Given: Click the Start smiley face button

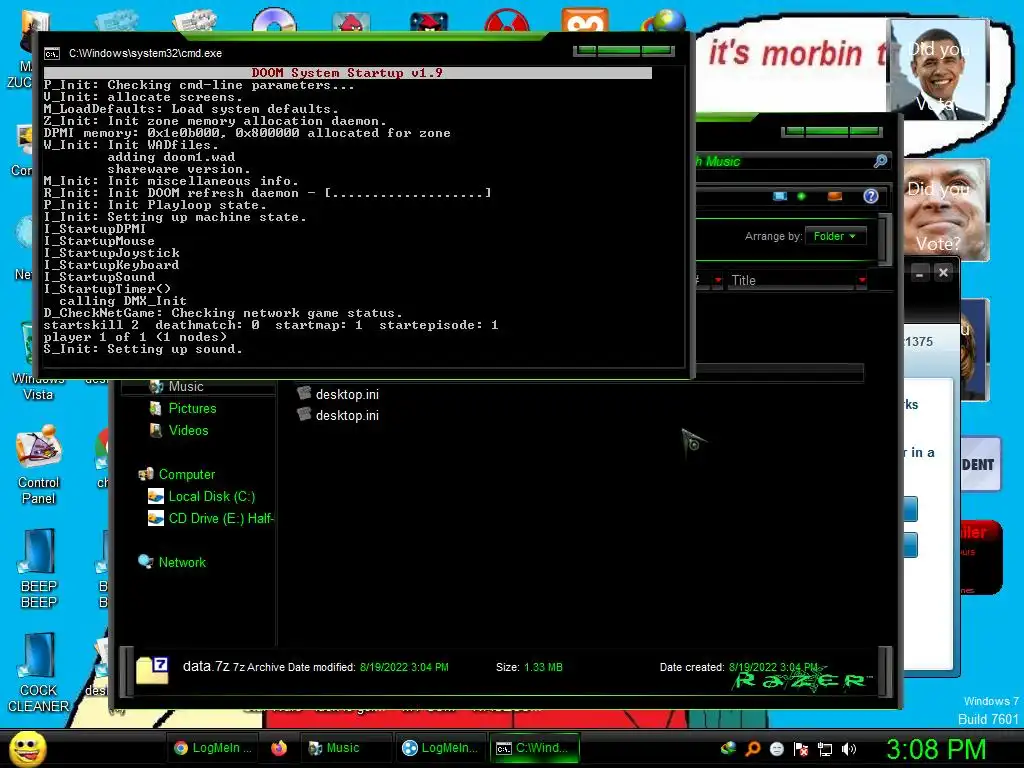Looking at the screenshot, I should click(x=27, y=748).
